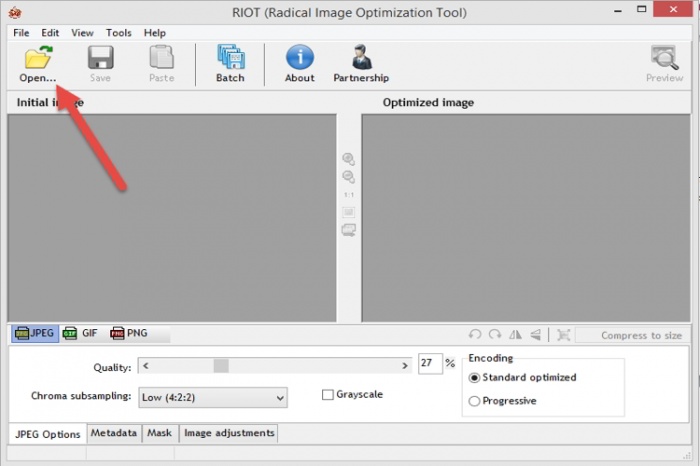Image resolution: width=700 pixels, height=466 pixels.
Task: Open the Tools menu
Action: (119, 33)
